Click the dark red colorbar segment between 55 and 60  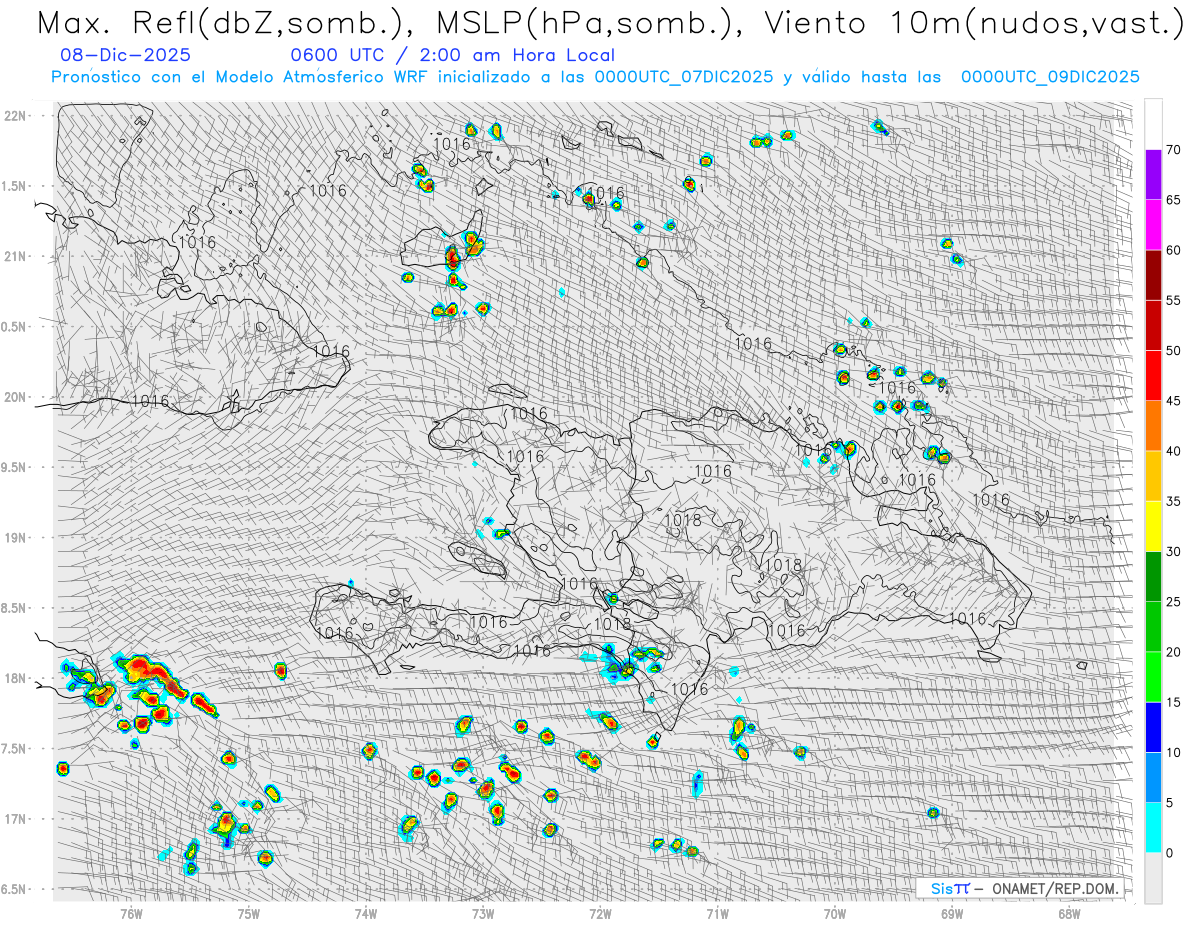[1153, 275]
